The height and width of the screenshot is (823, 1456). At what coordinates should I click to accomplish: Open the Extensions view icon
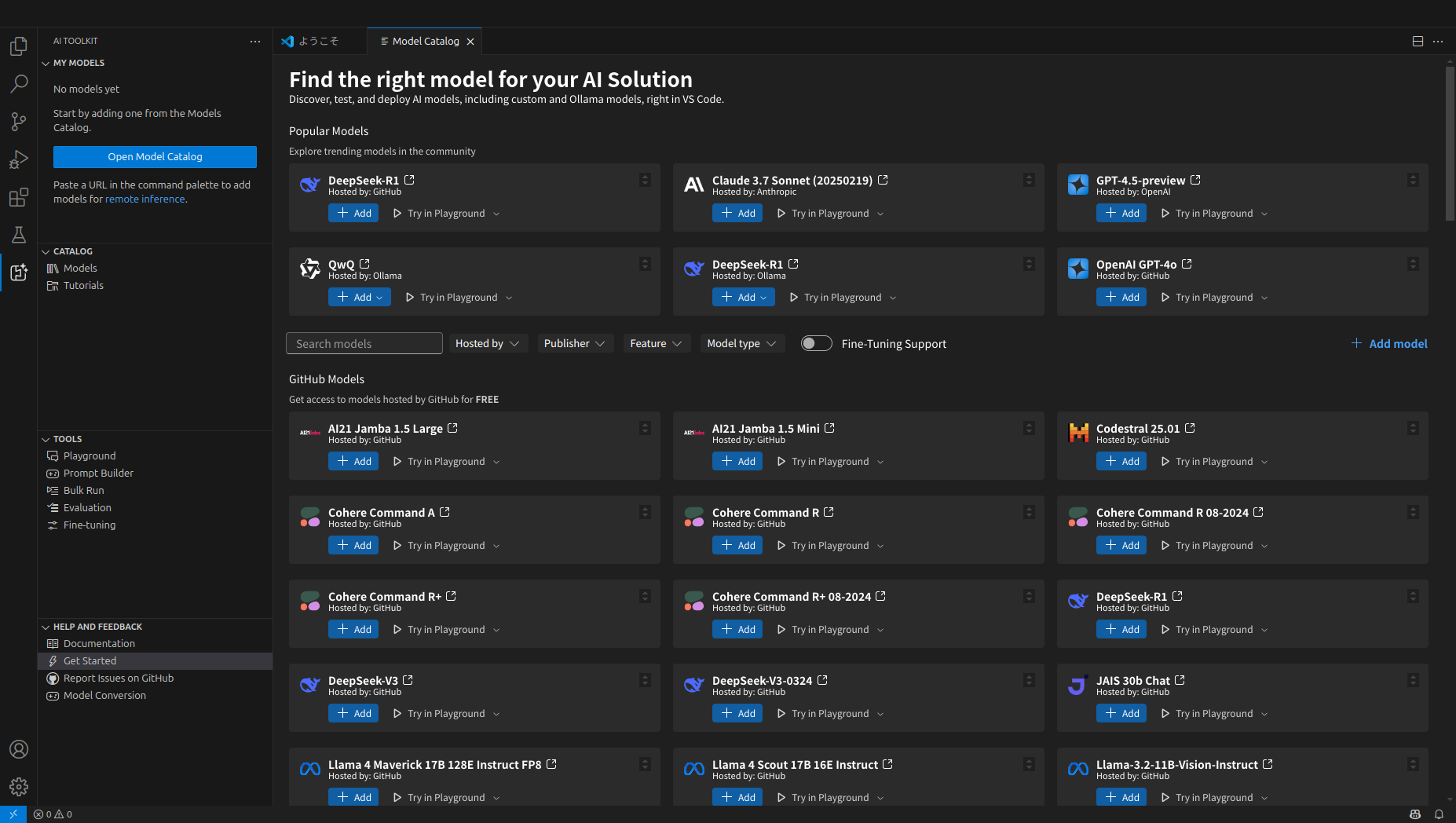tap(19, 197)
